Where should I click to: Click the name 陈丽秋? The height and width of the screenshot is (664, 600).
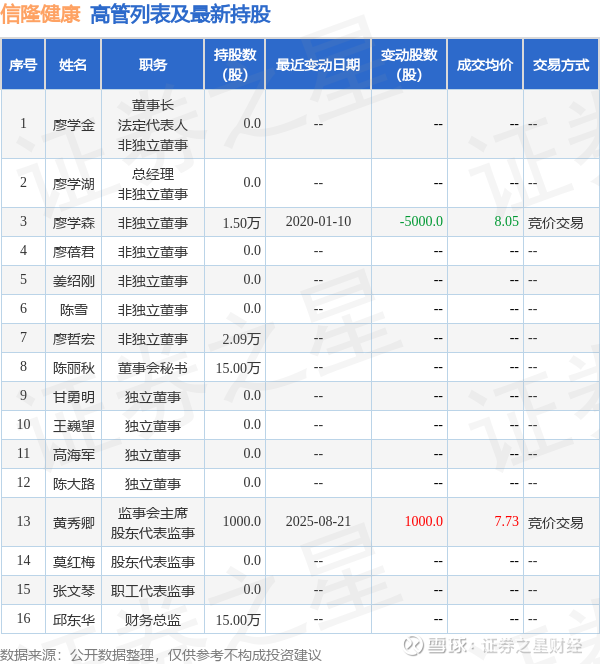(x=73, y=368)
